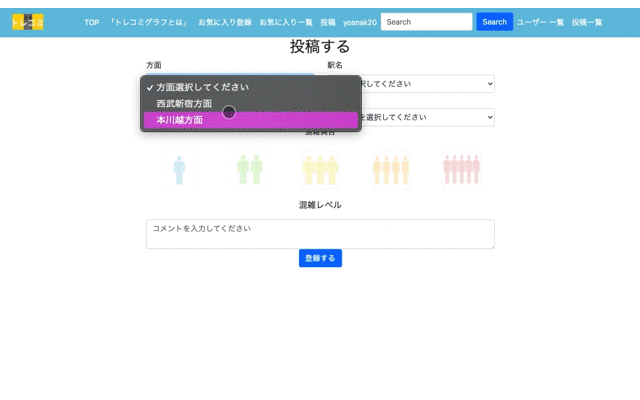This screenshot has width=640, height=400.
Task: Open お気に入り一覧 in the navbar
Action: (286, 22)
